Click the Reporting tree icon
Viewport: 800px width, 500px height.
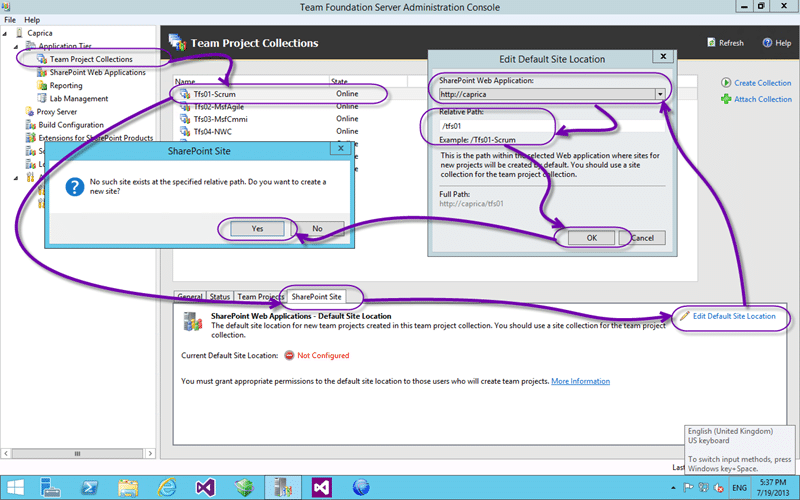point(42,85)
